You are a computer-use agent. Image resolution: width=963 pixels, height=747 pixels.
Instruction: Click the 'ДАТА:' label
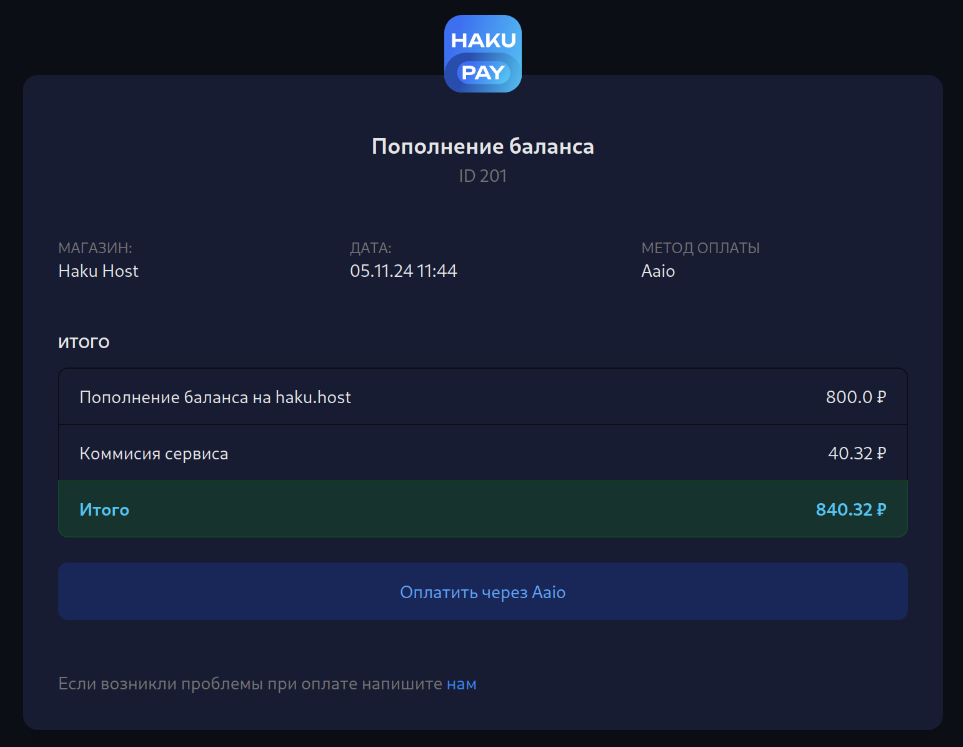click(370, 248)
